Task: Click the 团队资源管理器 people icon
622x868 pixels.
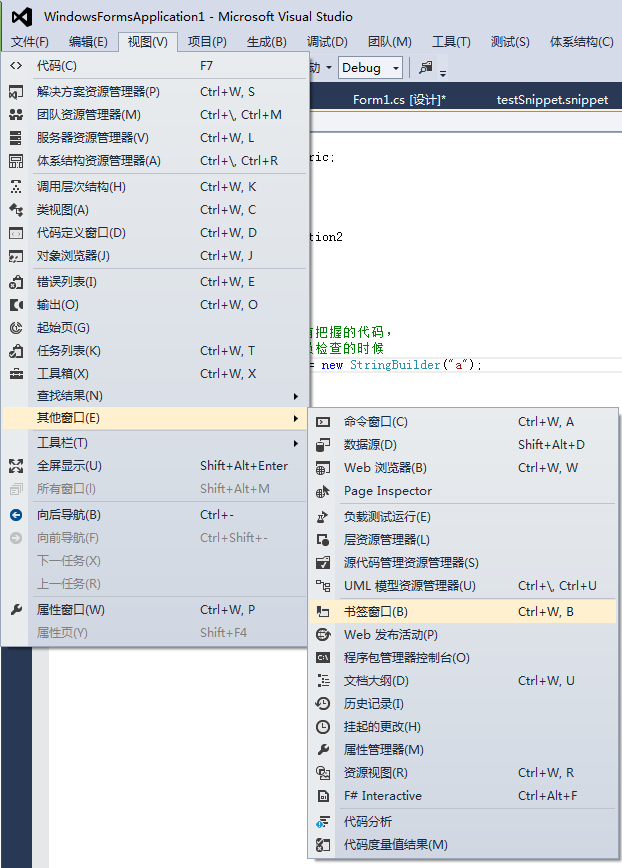Action: click(16, 115)
